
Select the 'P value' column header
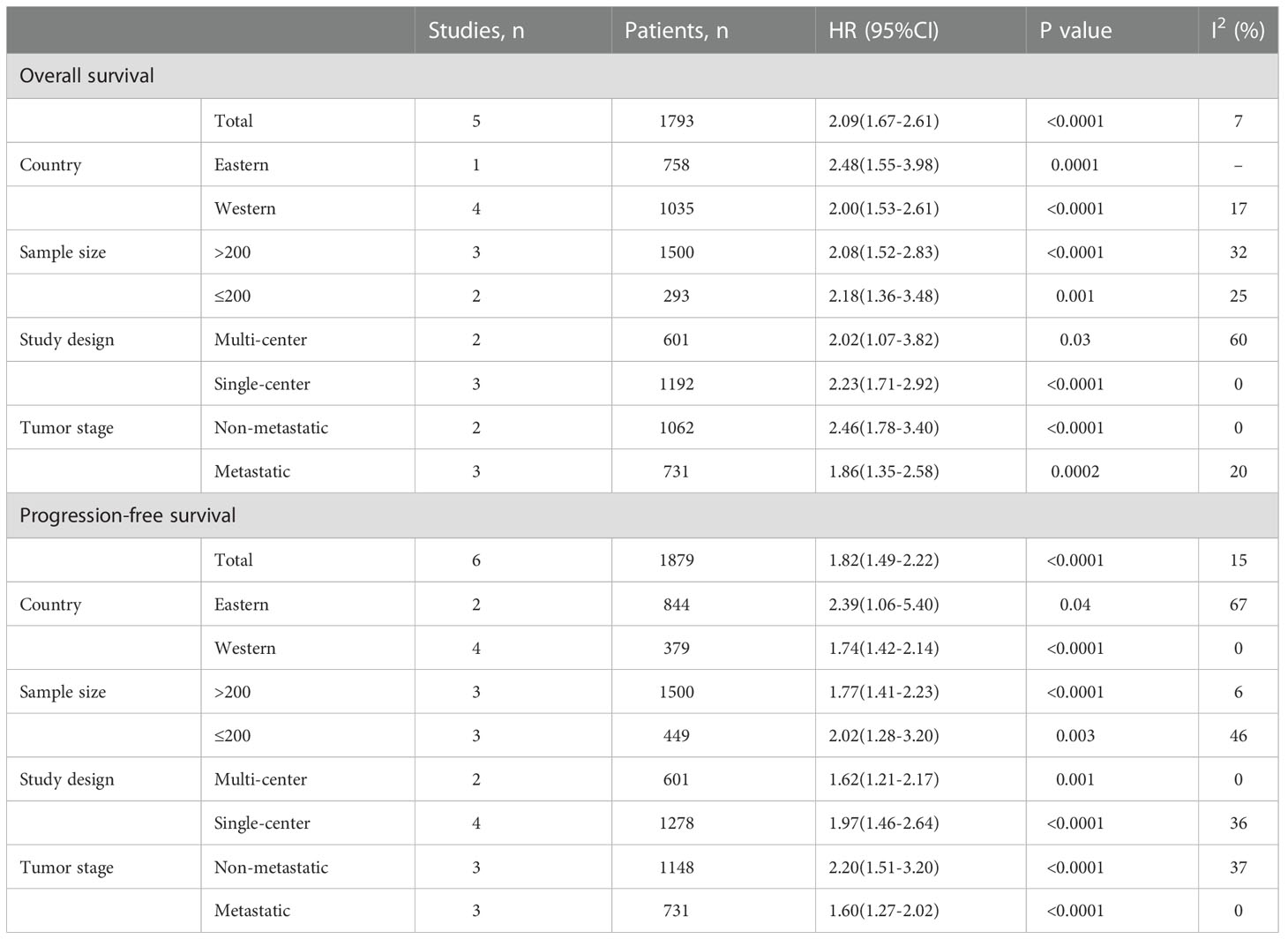1075,31
